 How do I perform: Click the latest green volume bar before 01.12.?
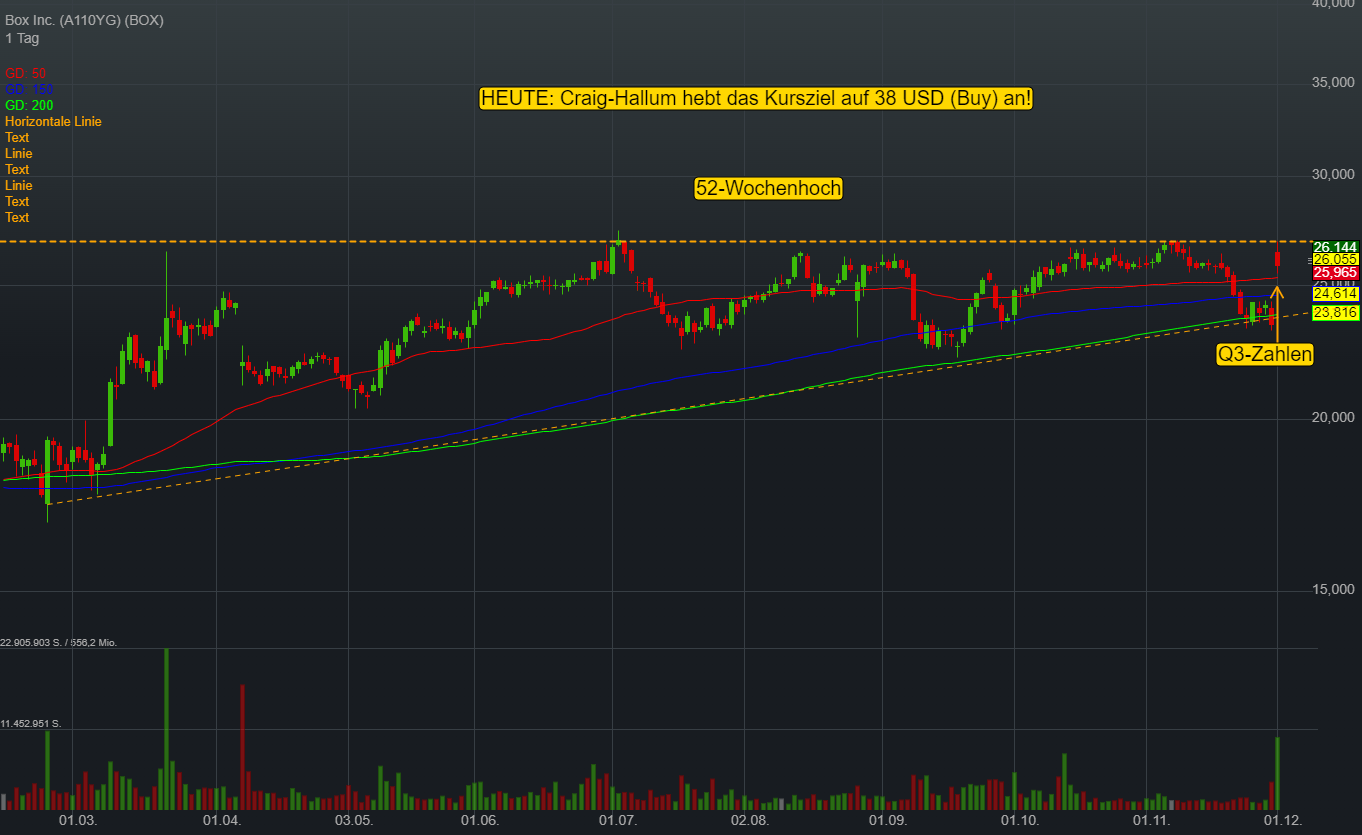click(x=1277, y=773)
